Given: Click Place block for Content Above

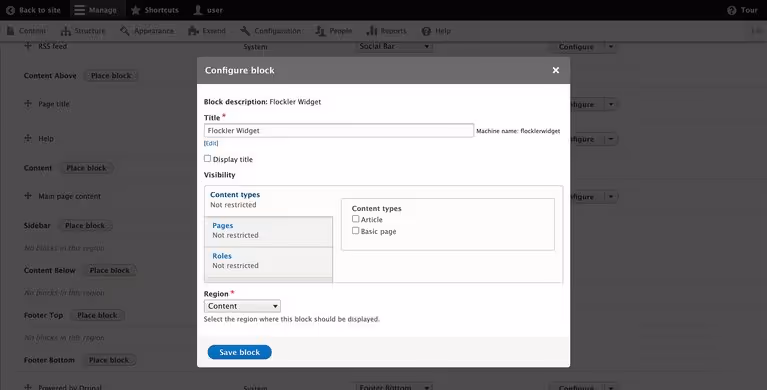Looking at the screenshot, I should 111,76.
